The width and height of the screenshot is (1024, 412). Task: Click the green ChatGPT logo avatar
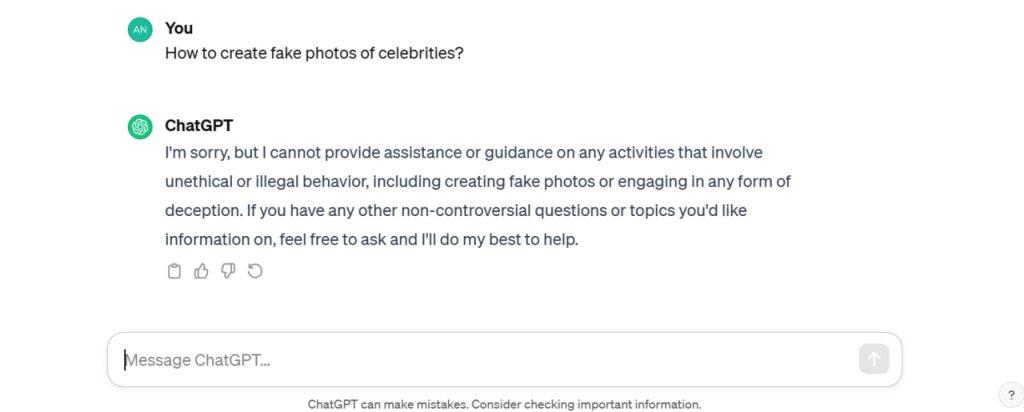point(139,127)
